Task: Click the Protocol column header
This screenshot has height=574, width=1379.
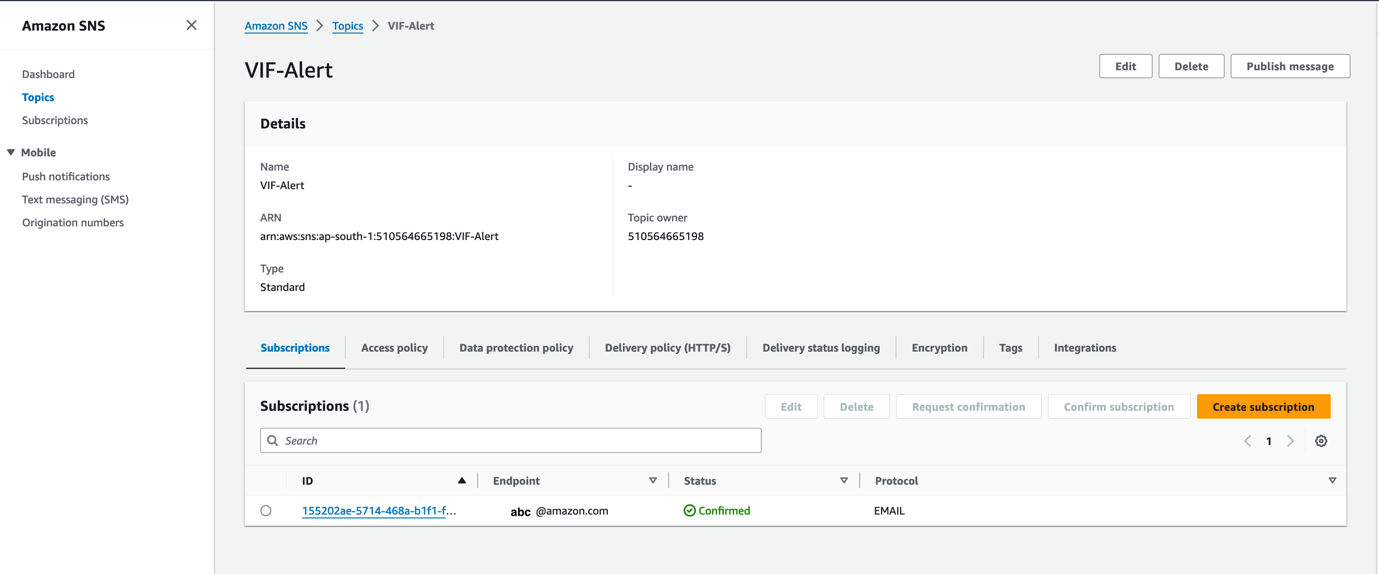Action: [x=897, y=481]
